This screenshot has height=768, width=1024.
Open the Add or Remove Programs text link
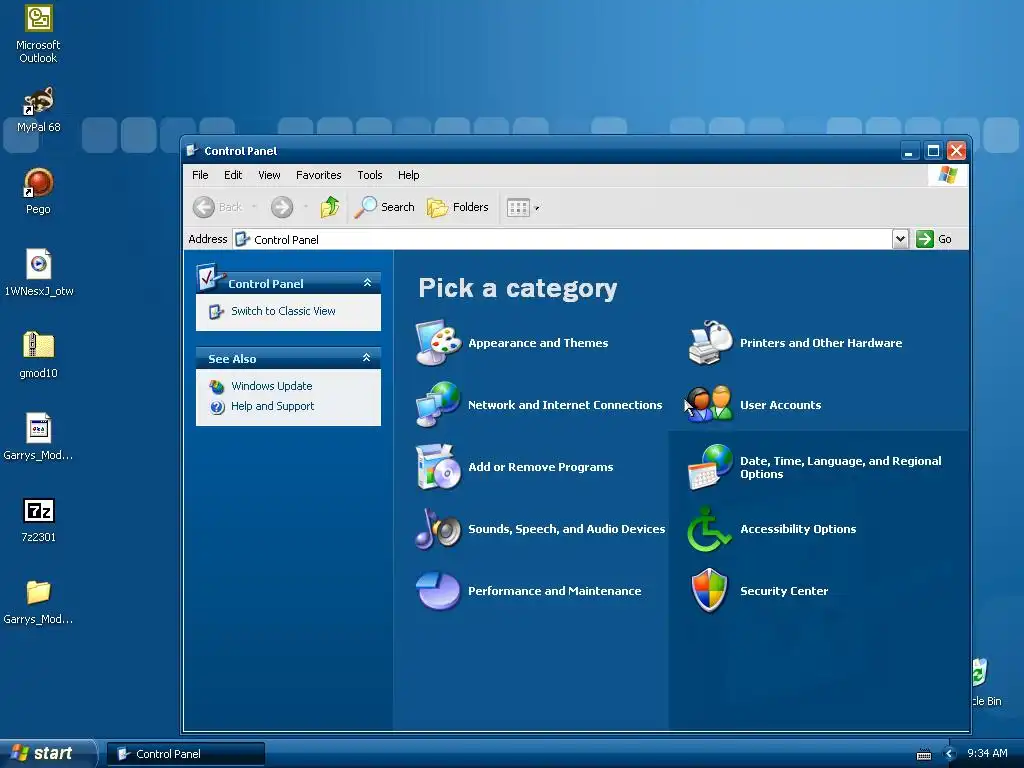click(541, 467)
